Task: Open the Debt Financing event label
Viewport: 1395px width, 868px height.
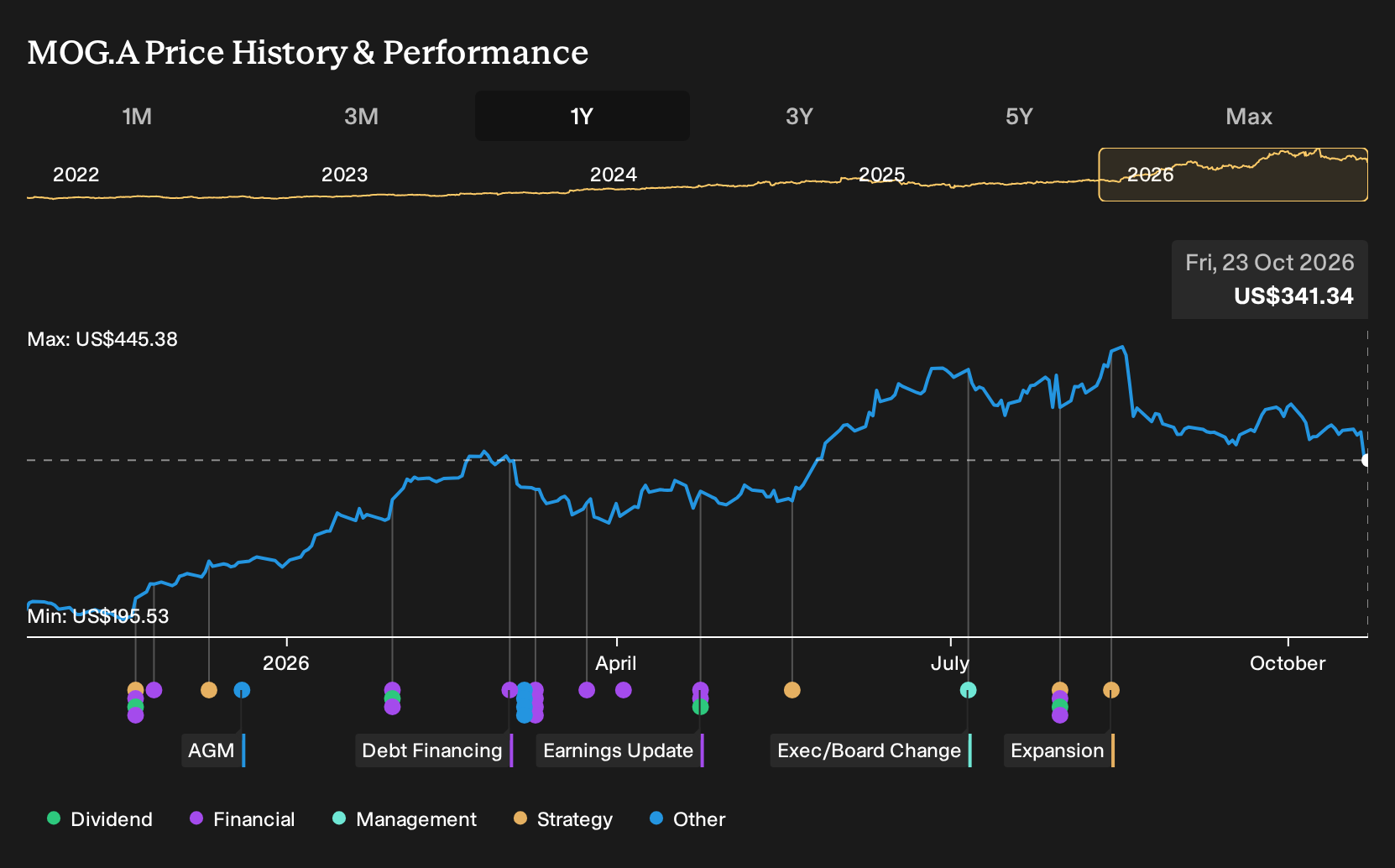Action: click(x=434, y=750)
